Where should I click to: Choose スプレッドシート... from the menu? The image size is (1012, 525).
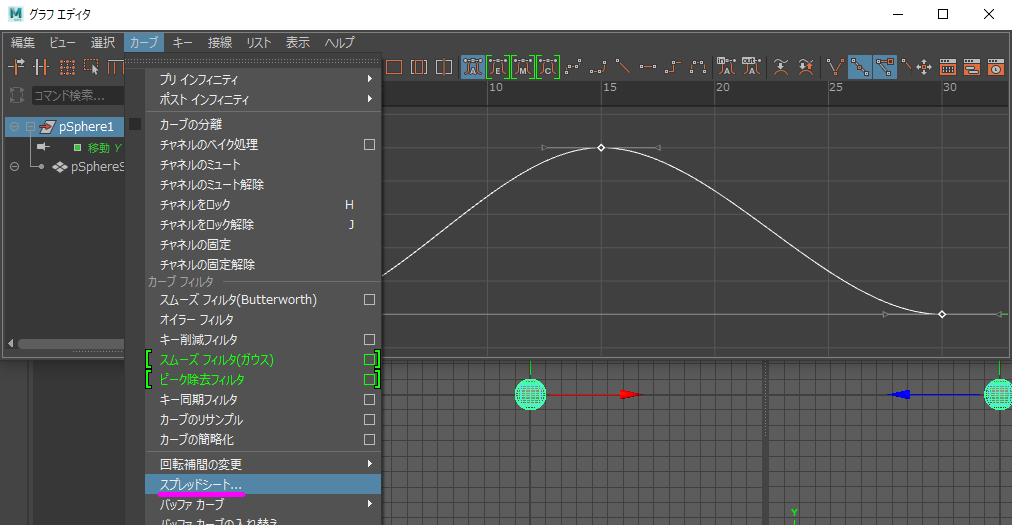tap(263, 484)
